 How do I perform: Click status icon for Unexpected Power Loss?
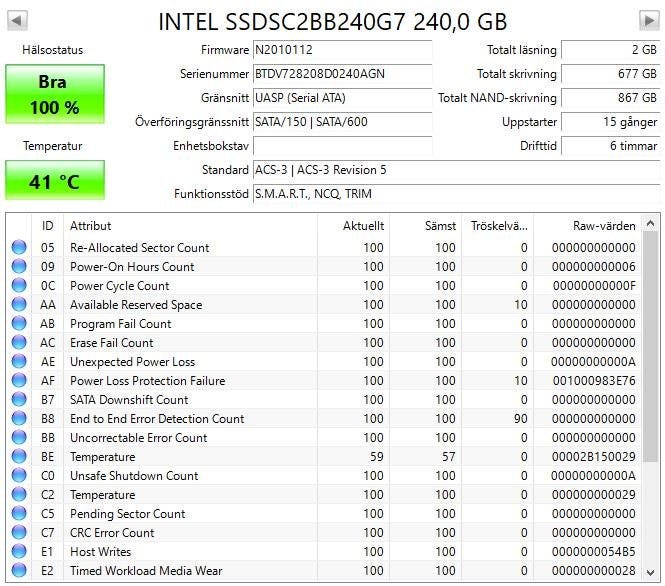pyautogui.click(x=19, y=362)
